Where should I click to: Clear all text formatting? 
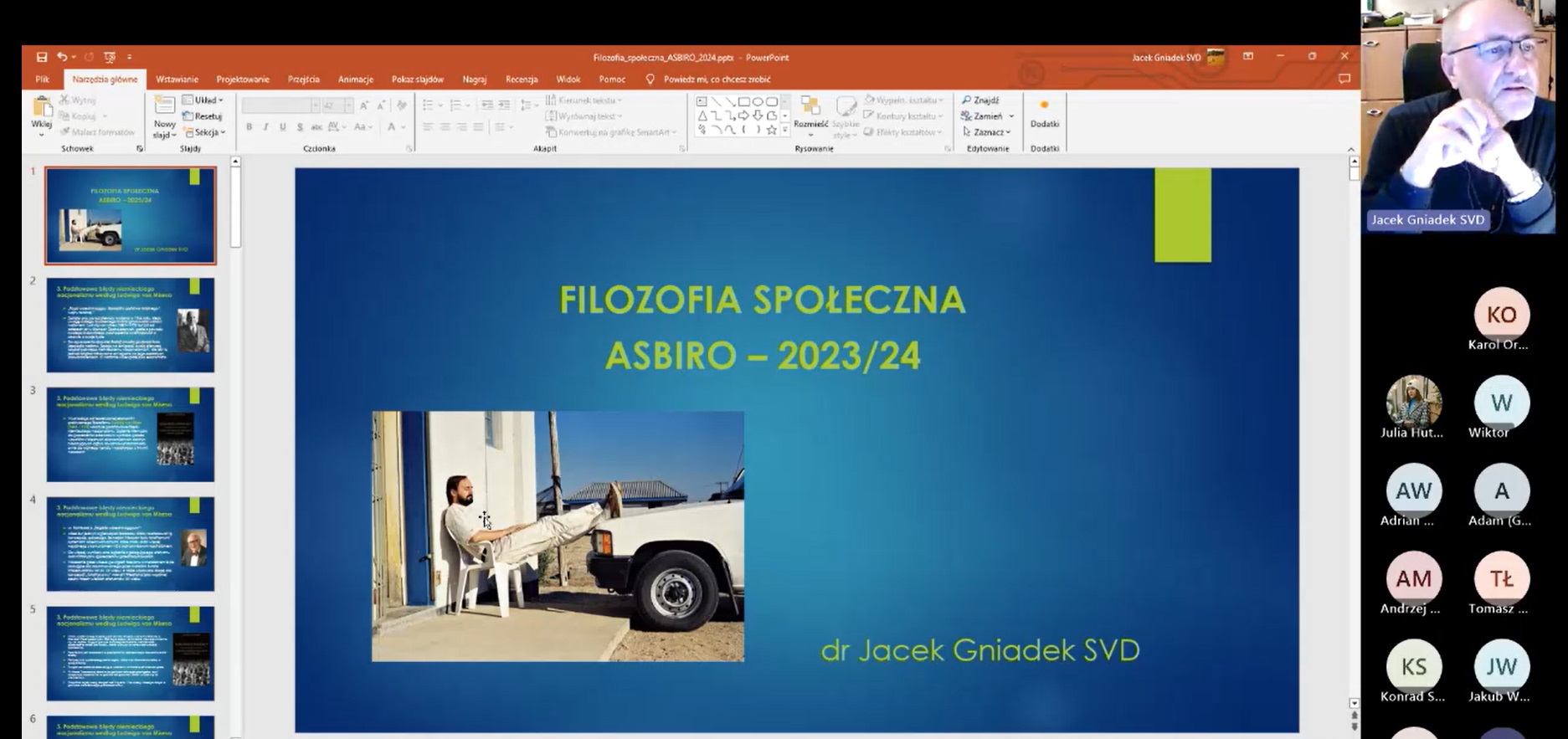402,105
